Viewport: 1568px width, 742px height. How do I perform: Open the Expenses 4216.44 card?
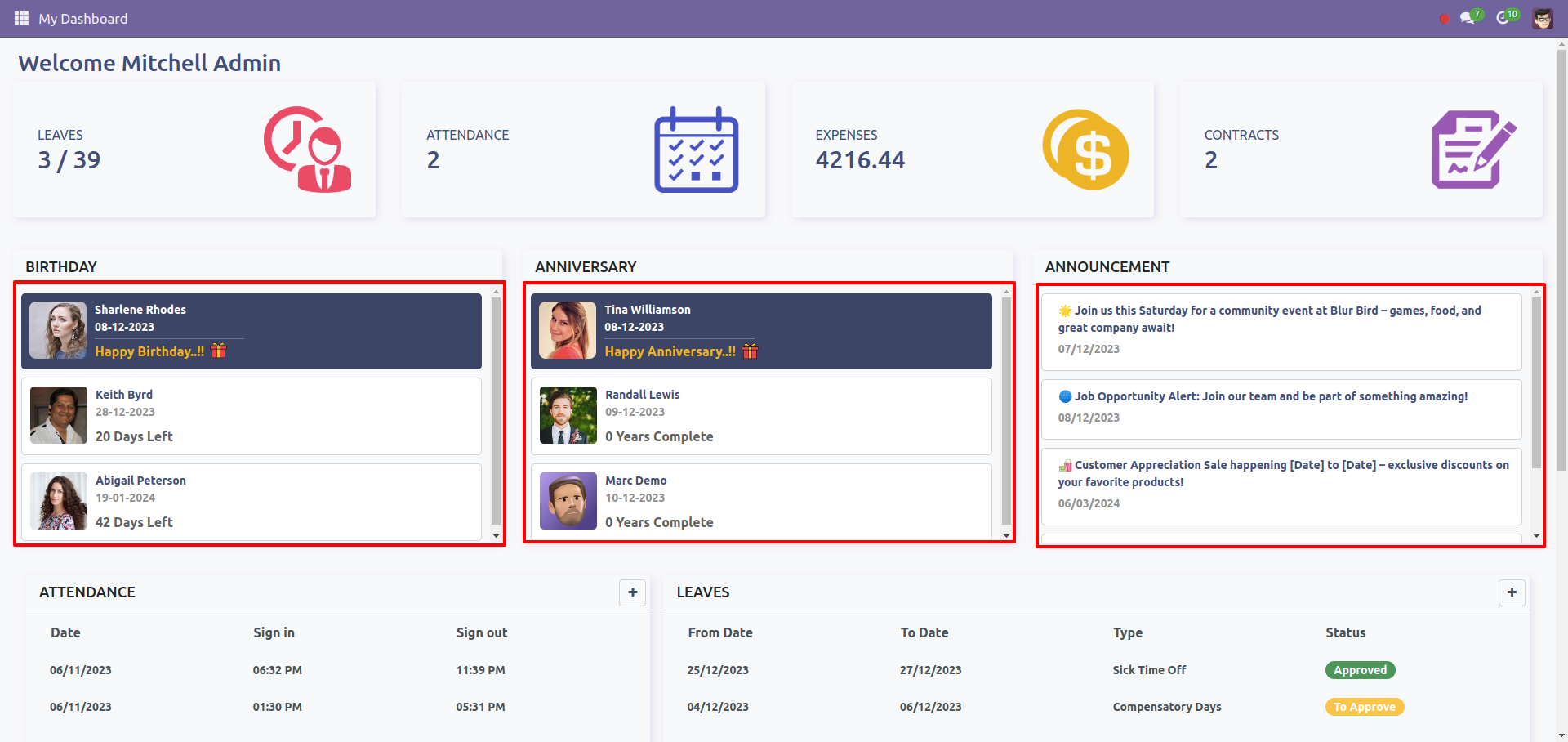tap(972, 150)
